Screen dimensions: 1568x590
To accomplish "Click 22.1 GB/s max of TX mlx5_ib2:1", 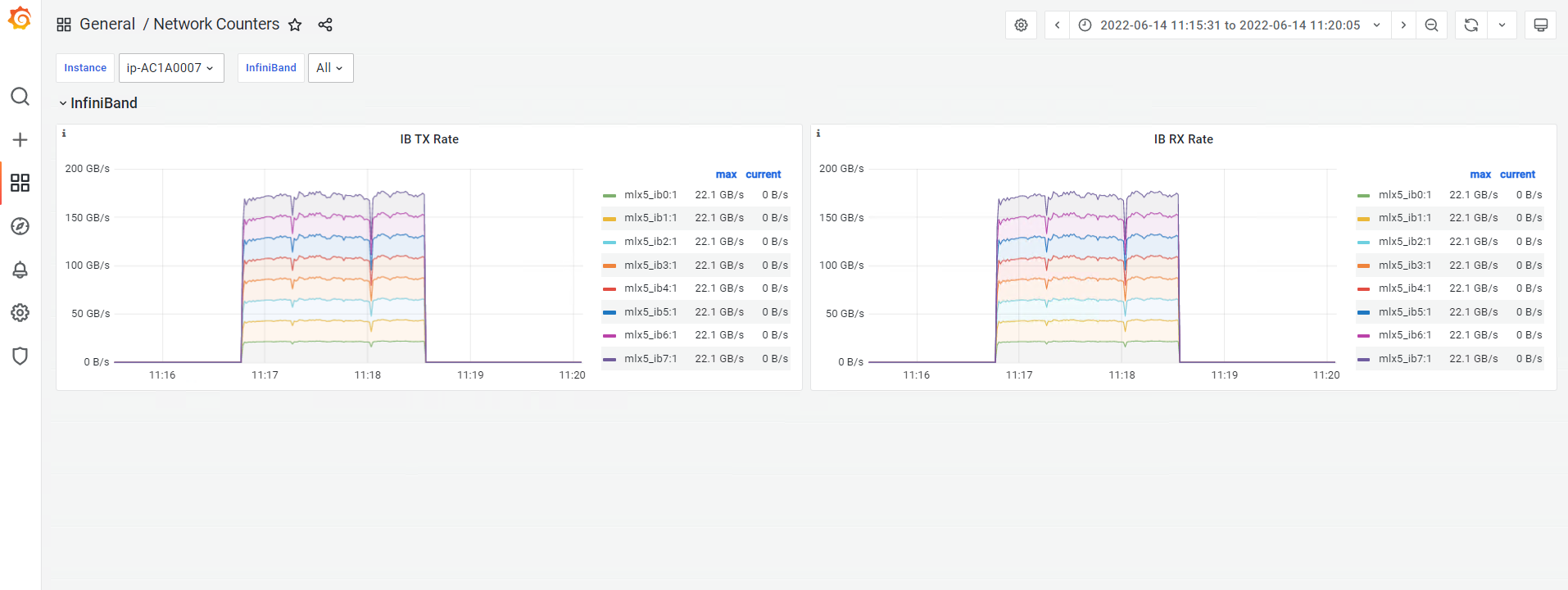I will point(719,242).
